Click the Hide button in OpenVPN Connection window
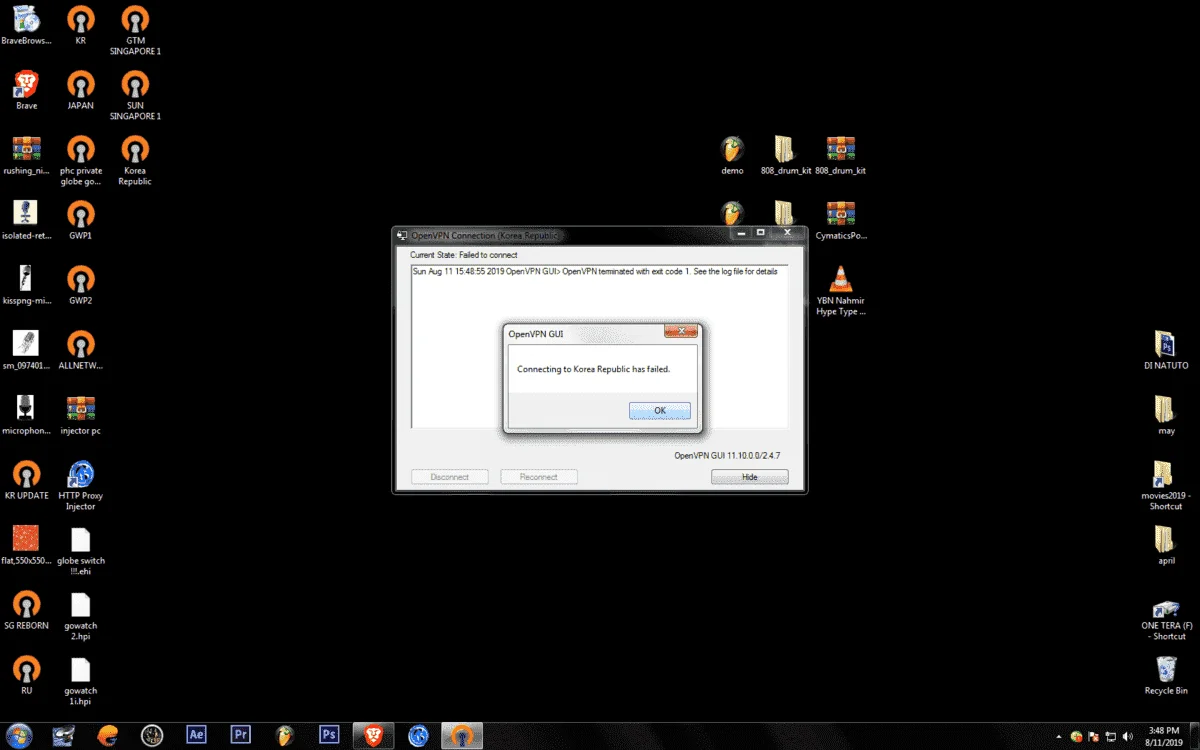 coord(750,477)
